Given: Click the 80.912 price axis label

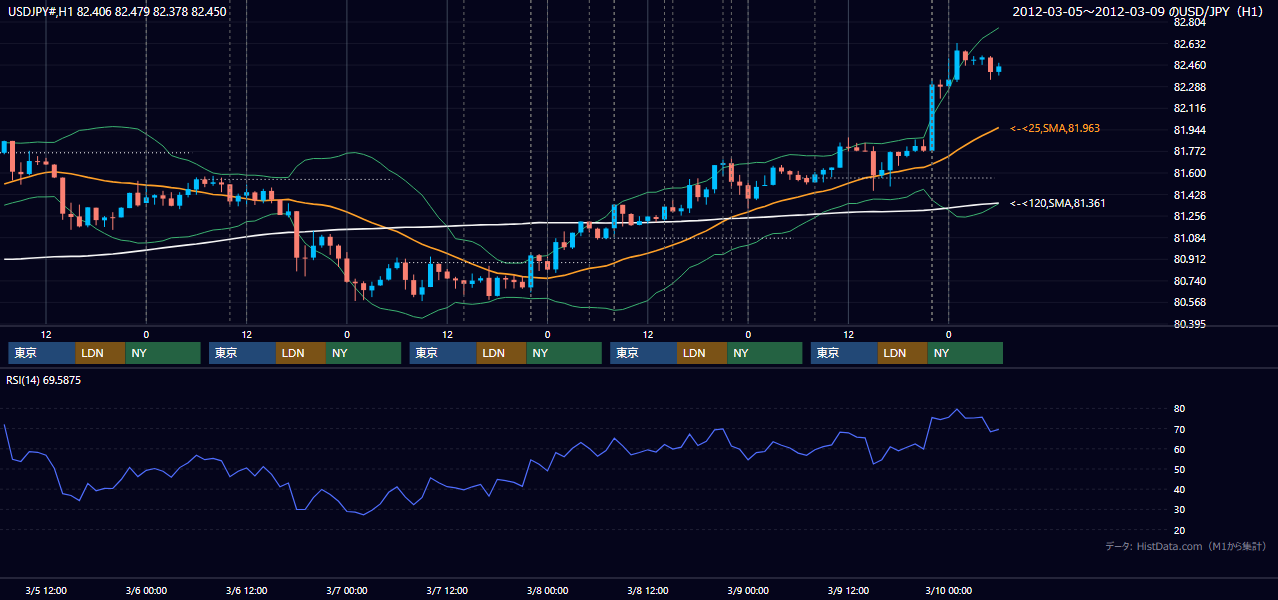Looking at the screenshot, I should point(1189,259).
